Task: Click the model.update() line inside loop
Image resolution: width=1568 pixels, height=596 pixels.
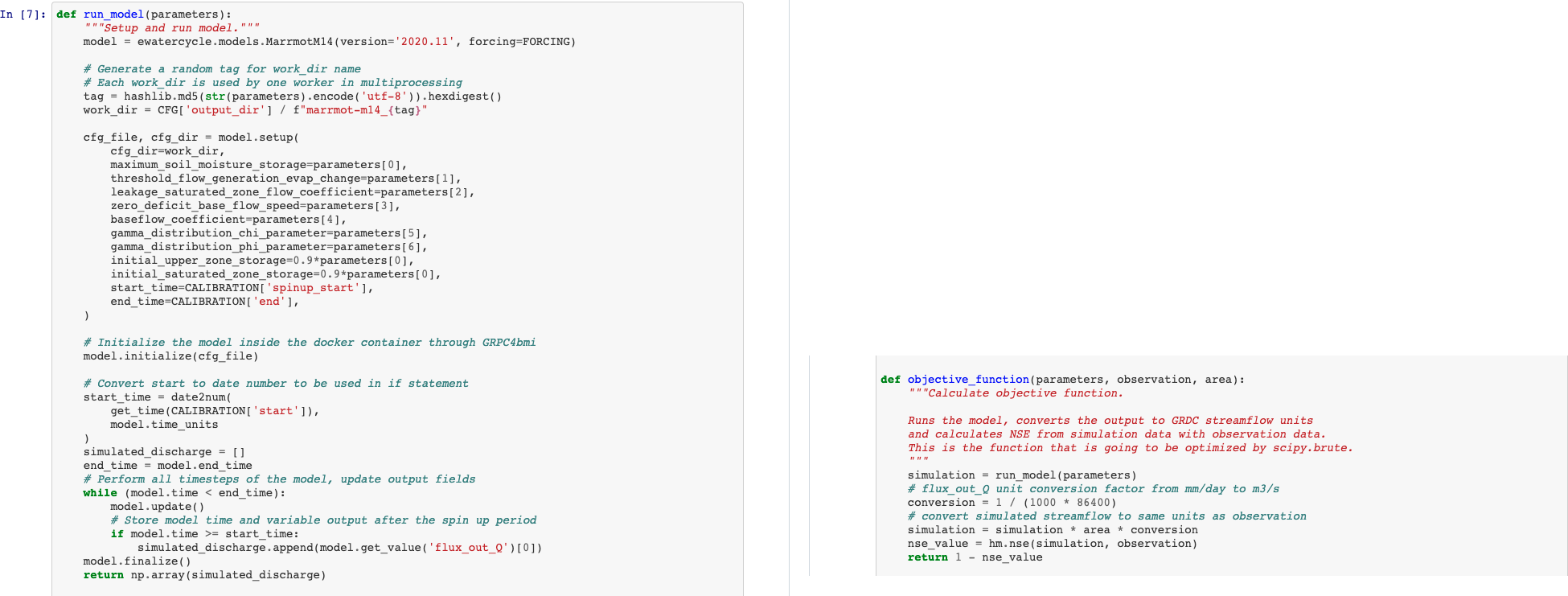Action: pyautogui.click(x=157, y=507)
